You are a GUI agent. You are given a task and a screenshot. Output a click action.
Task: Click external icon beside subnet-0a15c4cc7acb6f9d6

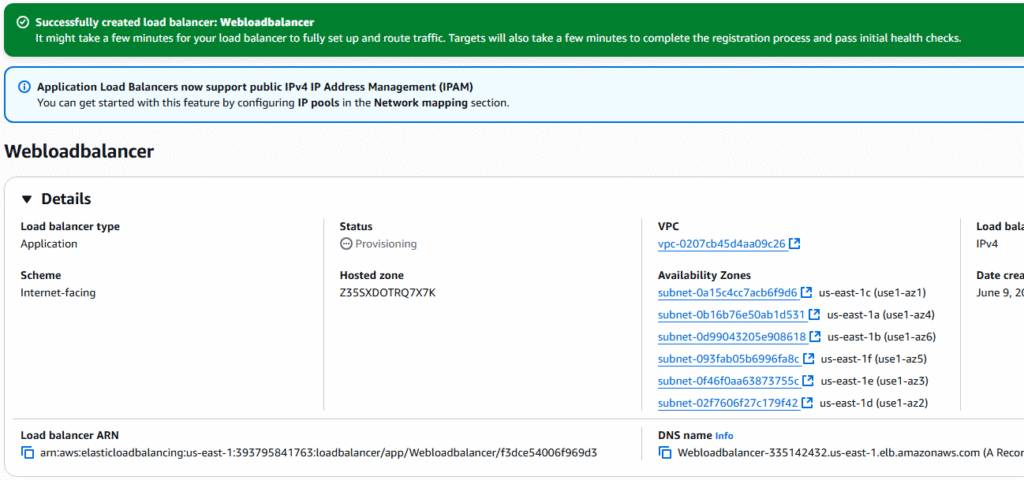coord(807,293)
